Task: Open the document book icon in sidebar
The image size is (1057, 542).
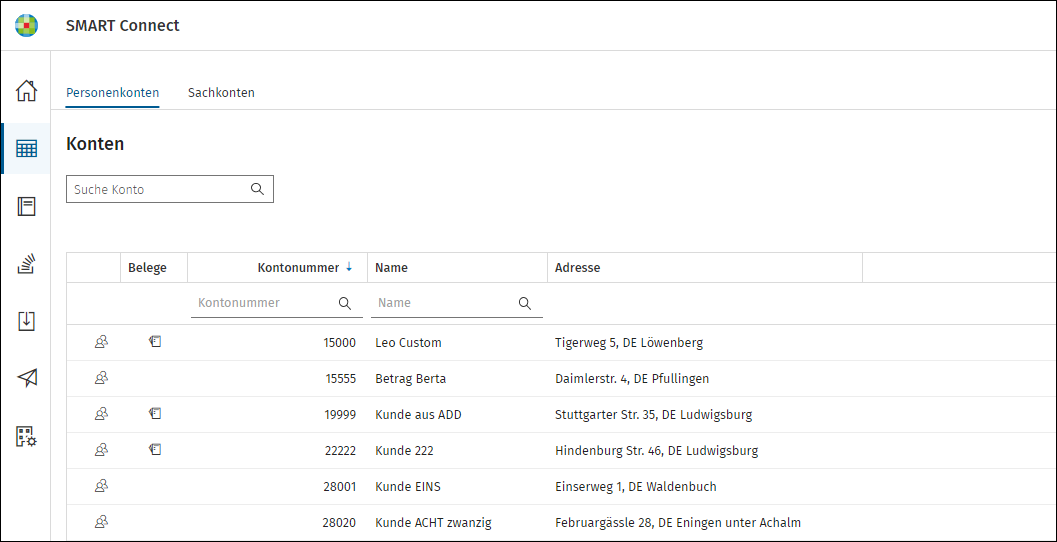Action: pyautogui.click(x=26, y=206)
